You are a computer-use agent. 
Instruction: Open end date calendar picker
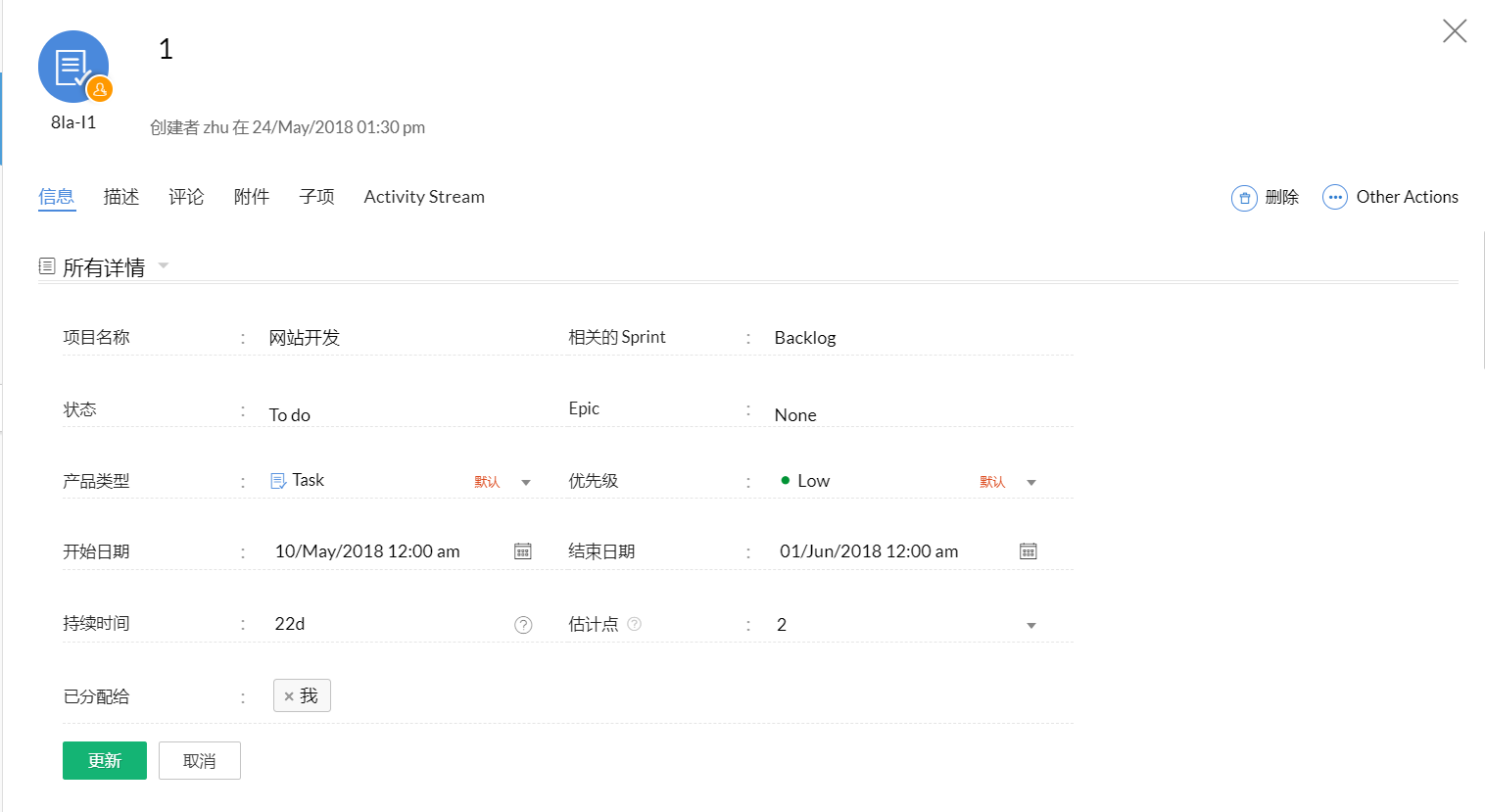pyautogui.click(x=1028, y=551)
